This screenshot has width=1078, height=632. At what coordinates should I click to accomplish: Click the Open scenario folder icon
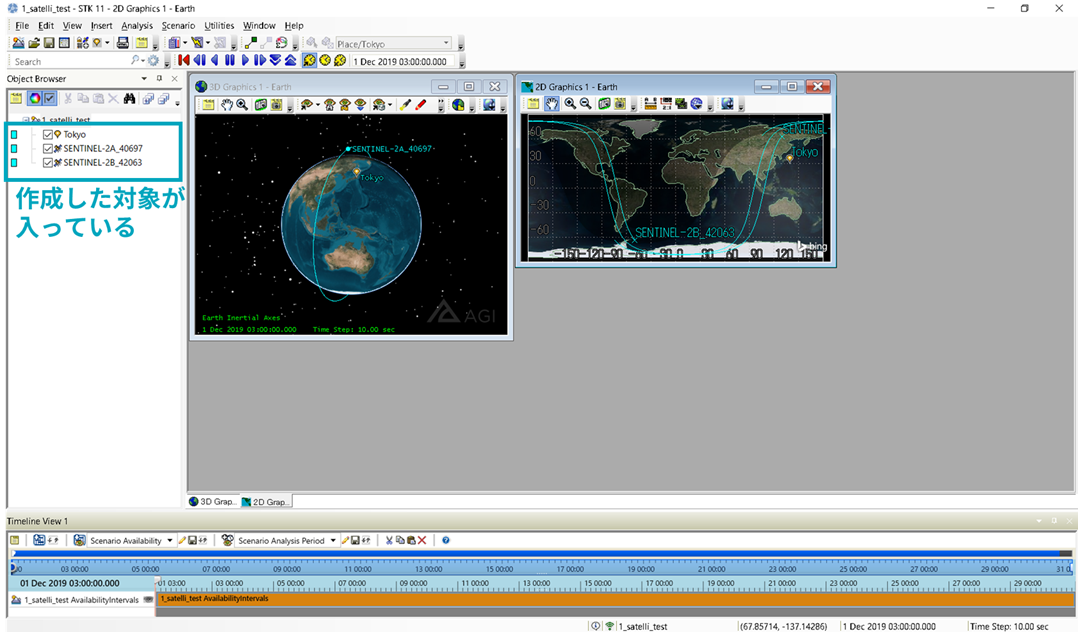[34, 43]
